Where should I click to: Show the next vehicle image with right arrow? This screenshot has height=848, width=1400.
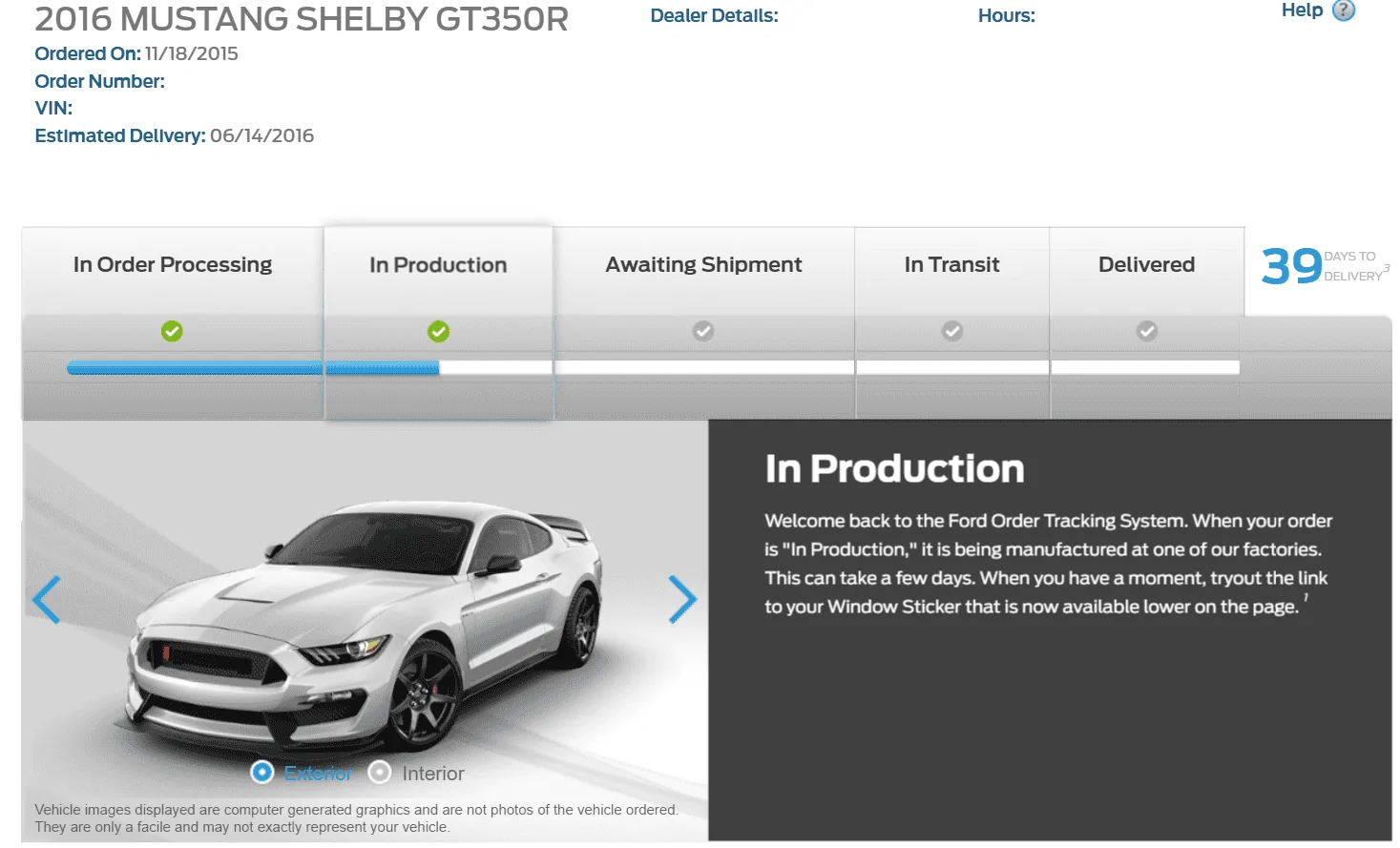(682, 599)
